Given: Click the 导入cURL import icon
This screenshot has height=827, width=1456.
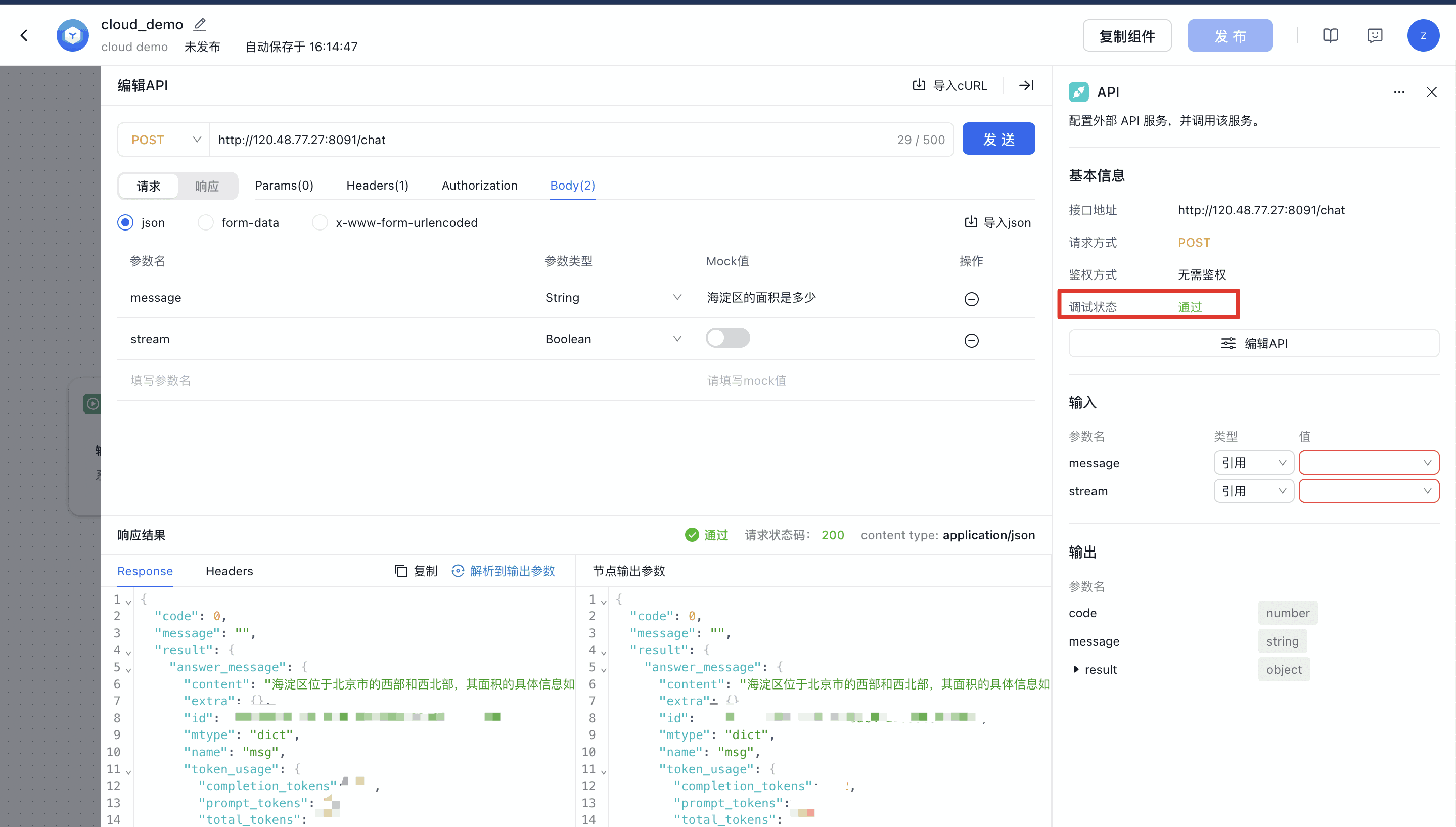Looking at the screenshot, I should [919, 85].
